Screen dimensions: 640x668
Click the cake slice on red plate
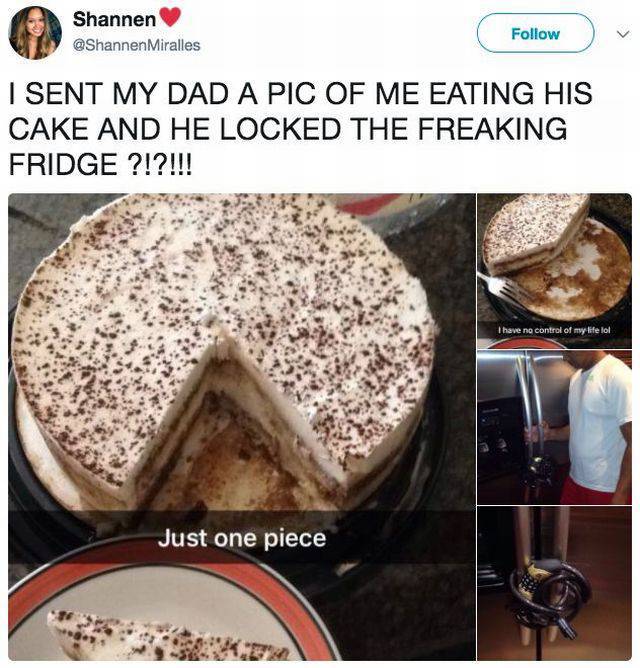(x=166, y=636)
